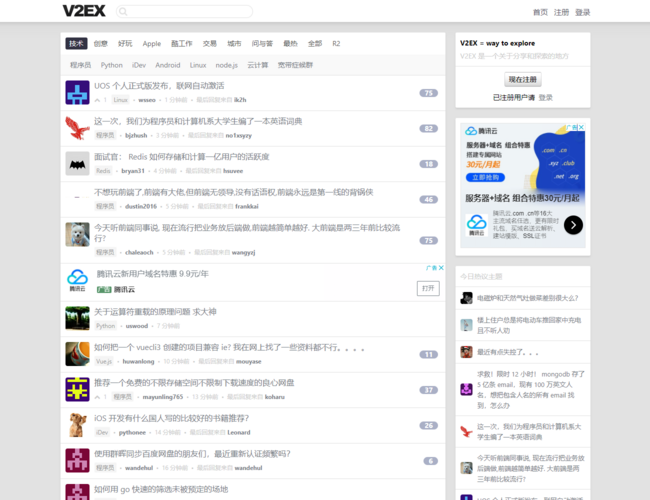Click the black arrow in sidebar ad
Viewport: 650px width, 500px height.
tap(573, 225)
